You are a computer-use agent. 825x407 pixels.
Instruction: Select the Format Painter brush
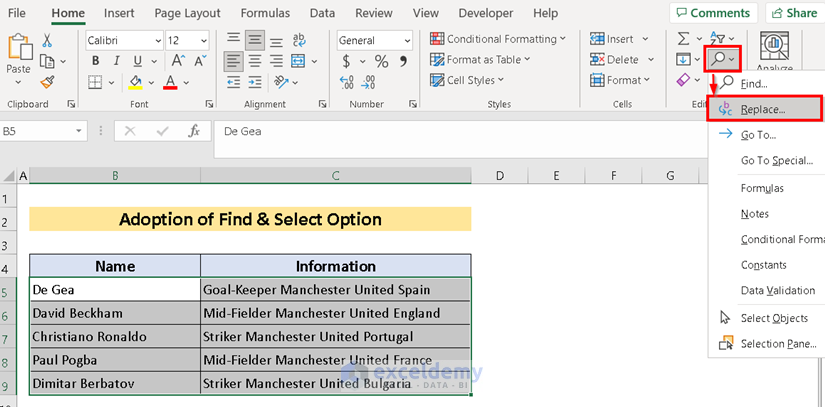[x=48, y=82]
